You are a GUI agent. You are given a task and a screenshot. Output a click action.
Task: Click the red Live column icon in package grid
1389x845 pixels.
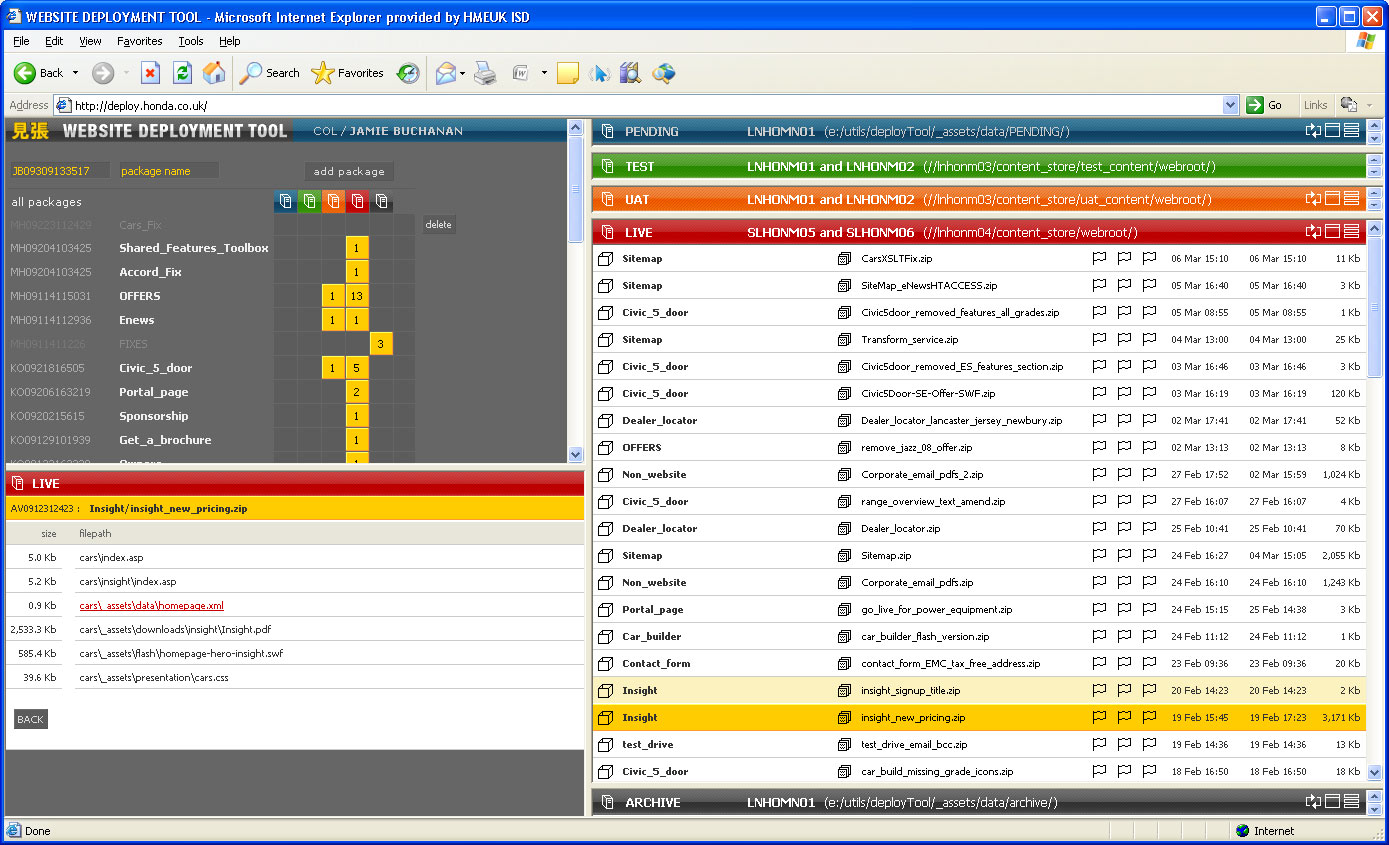[358, 202]
